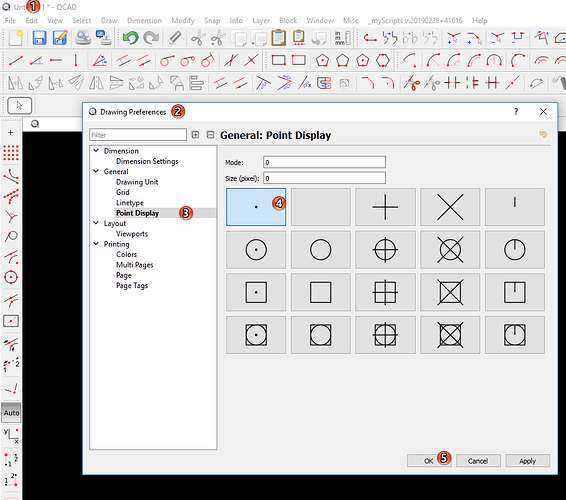This screenshot has width=566, height=500.
Task: Click the Redo arrow icon
Action: [151, 38]
